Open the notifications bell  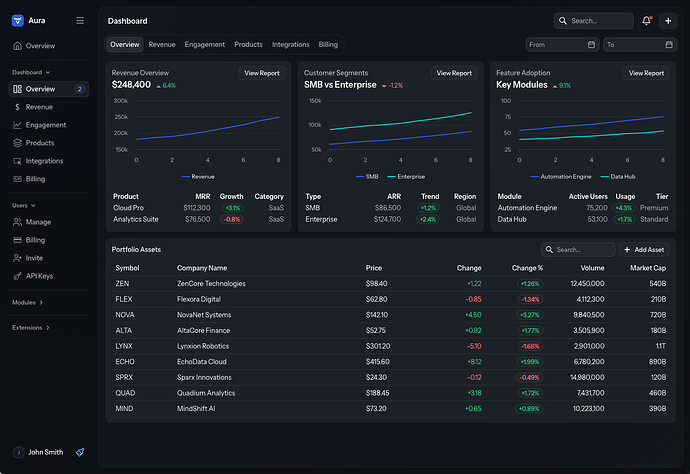click(x=647, y=20)
